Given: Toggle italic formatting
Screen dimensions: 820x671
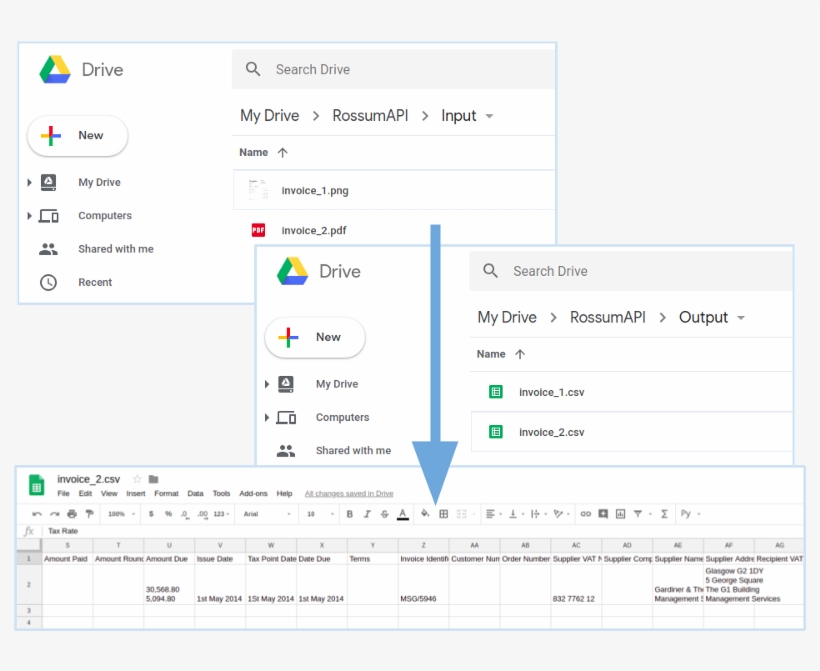Looking at the screenshot, I should click(x=367, y=514).
